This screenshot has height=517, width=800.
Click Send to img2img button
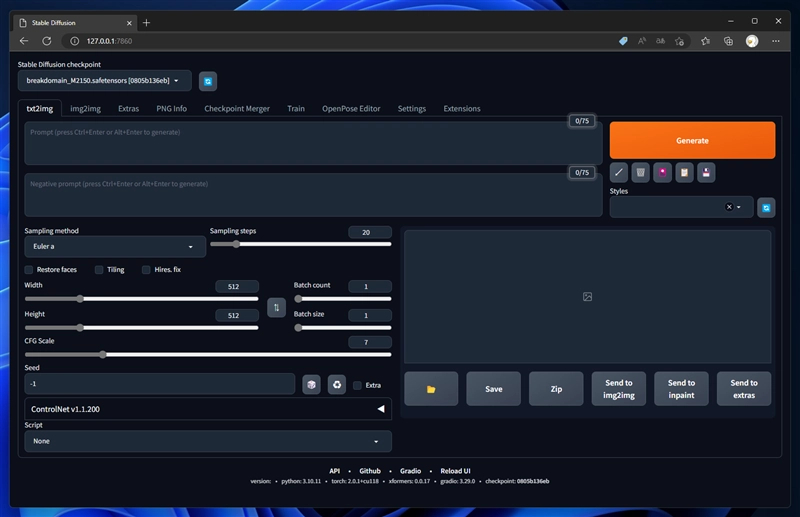tap(618, 389)
